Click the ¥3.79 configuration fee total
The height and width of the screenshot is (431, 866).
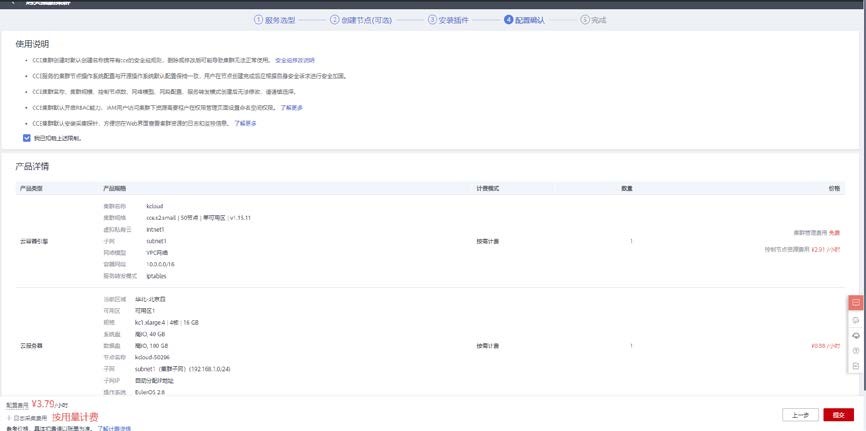click(x=43, y=404)
